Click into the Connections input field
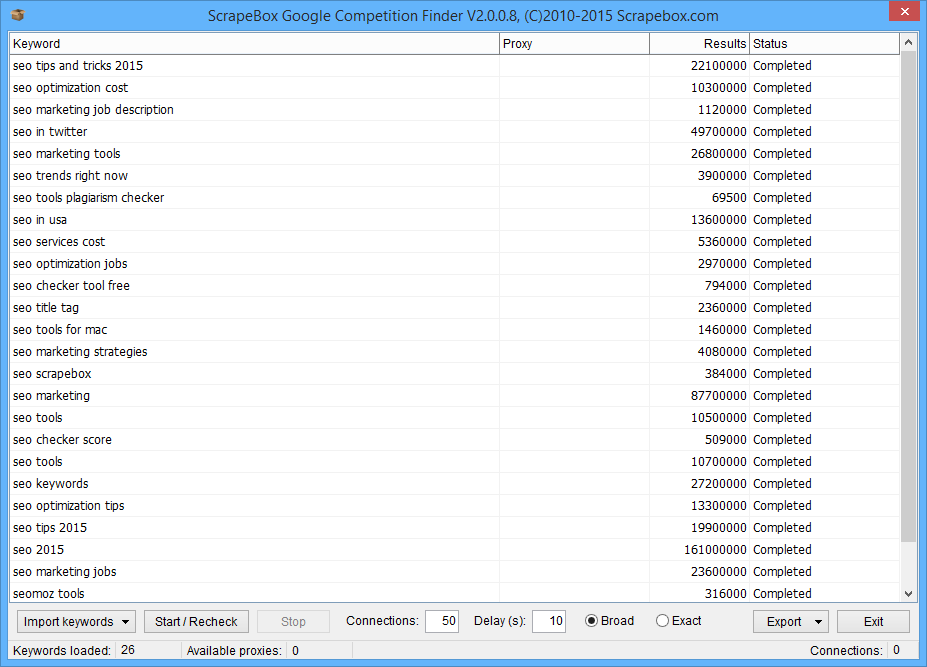The image size is (927, 667). point(442,622)
